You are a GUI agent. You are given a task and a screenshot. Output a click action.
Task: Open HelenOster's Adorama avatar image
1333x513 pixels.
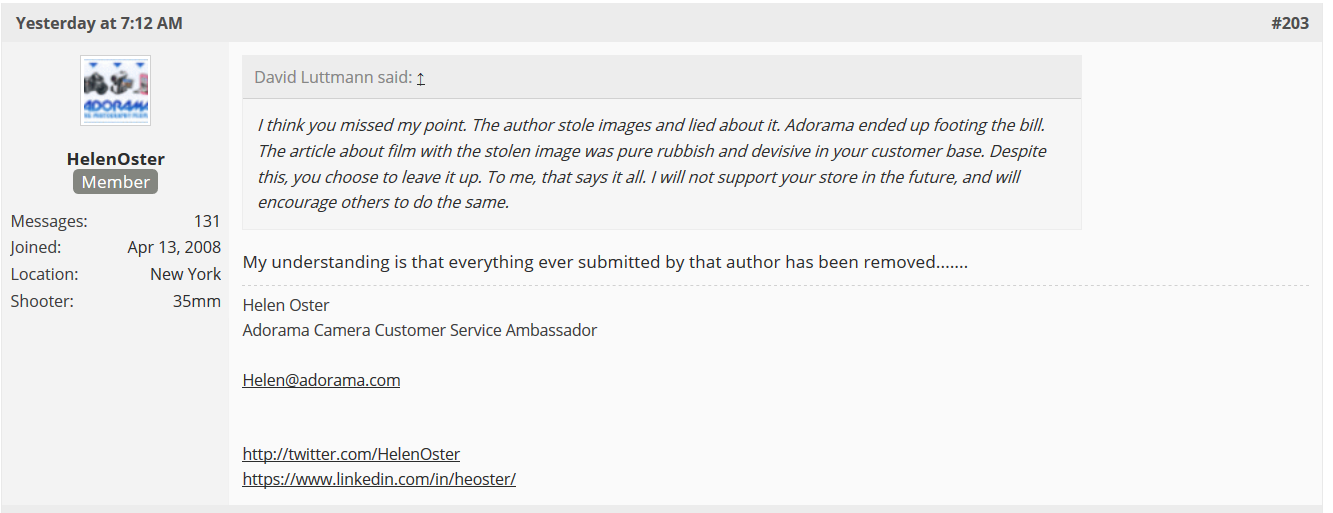[115, 90]
